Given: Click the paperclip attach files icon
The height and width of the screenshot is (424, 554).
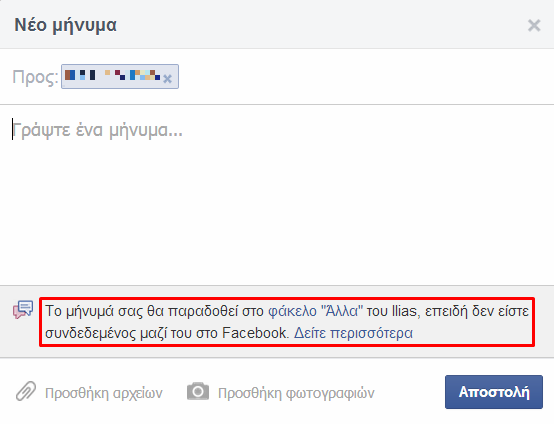Looking at the screenshot, I should click(26, 391).
